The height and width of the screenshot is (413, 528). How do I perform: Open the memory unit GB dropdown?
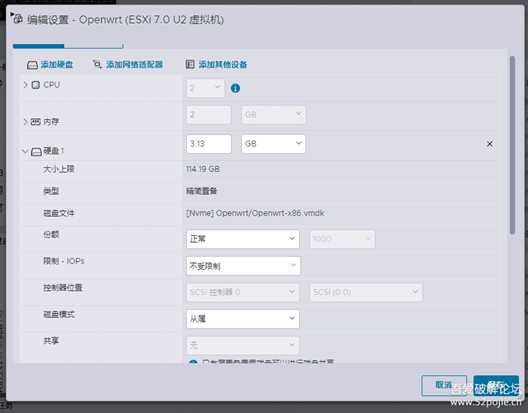(x=273, y=115)
